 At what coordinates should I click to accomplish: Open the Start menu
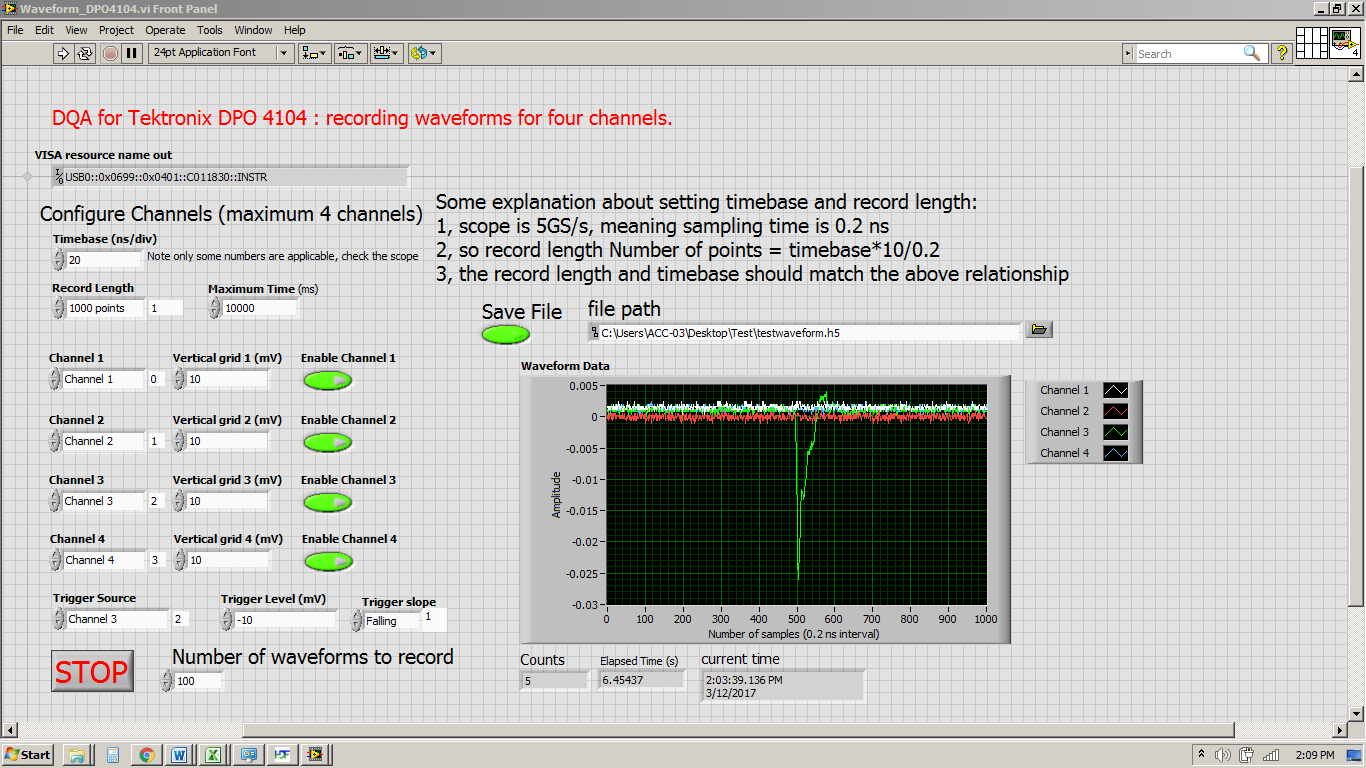click(28, 755)
